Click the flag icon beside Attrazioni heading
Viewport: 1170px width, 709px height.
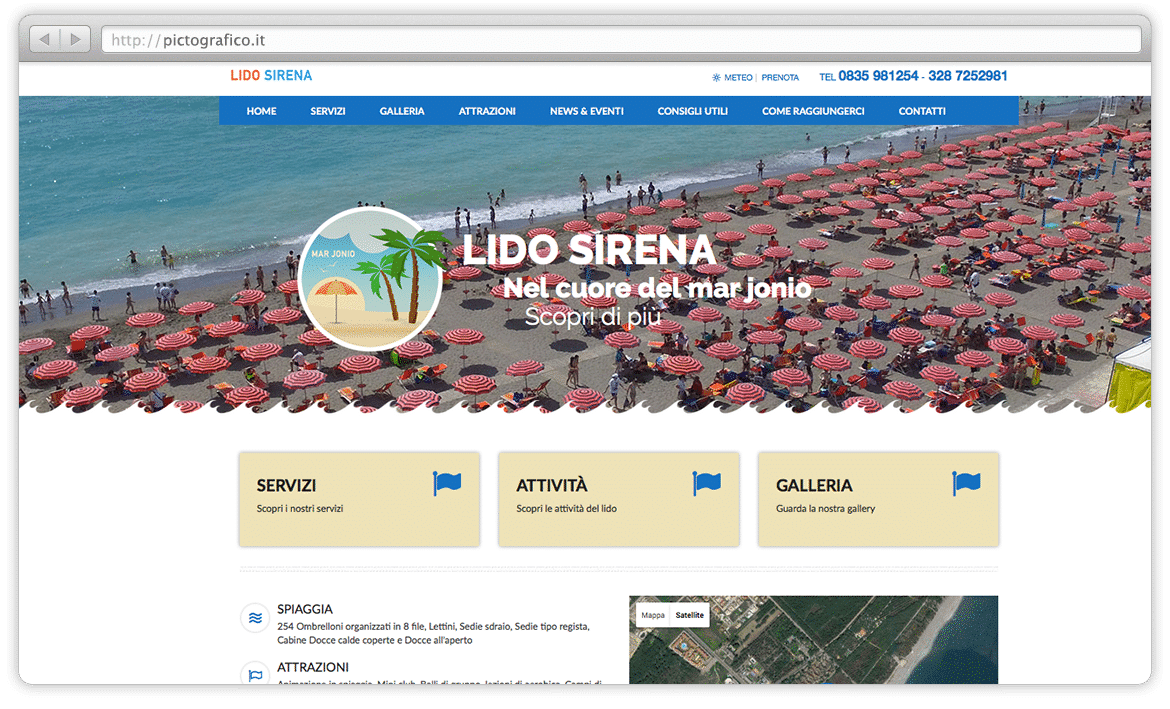pyautogui.click(x=256, y=674)
